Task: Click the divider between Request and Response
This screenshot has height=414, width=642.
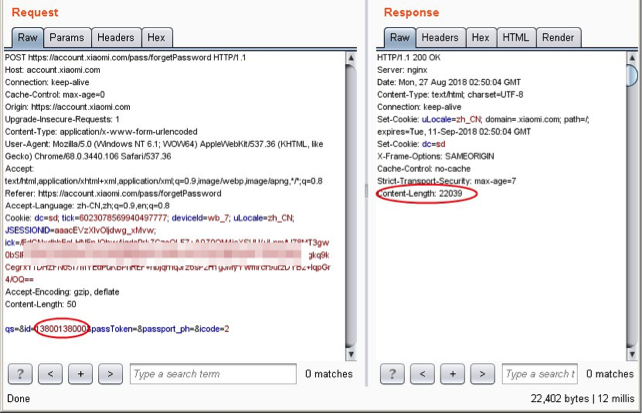Action: [369, 190]
